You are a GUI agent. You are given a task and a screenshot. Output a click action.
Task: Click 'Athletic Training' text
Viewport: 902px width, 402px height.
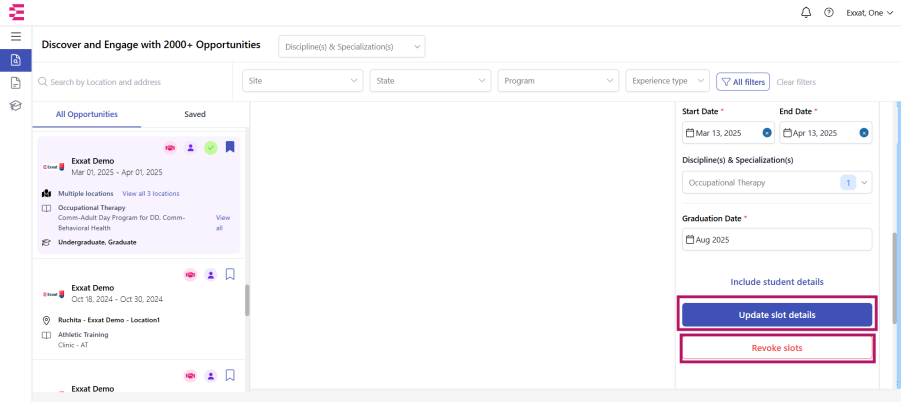tap(83, 335)
